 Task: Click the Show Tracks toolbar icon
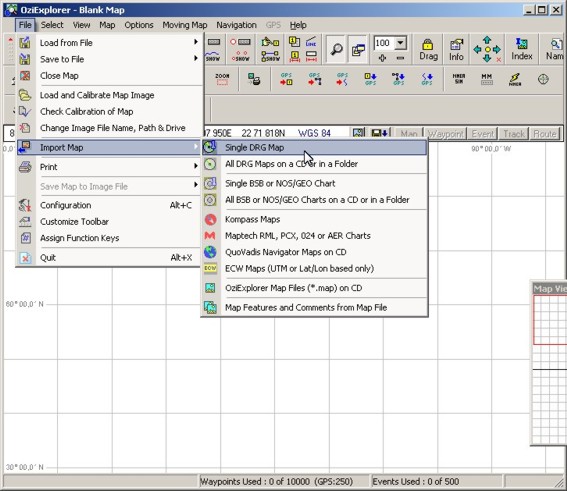point(213,56)
